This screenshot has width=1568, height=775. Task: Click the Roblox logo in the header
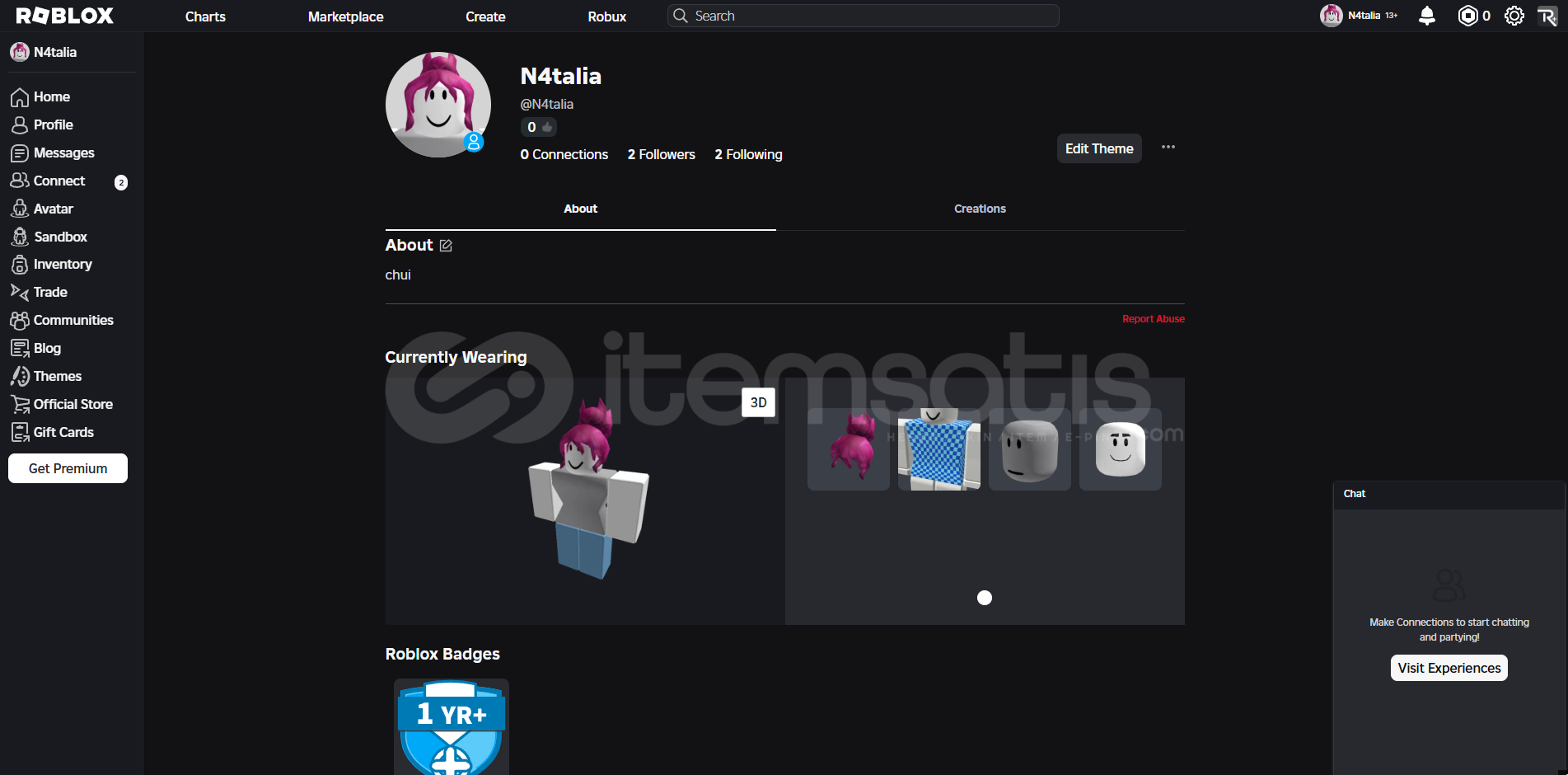[65, 16]
